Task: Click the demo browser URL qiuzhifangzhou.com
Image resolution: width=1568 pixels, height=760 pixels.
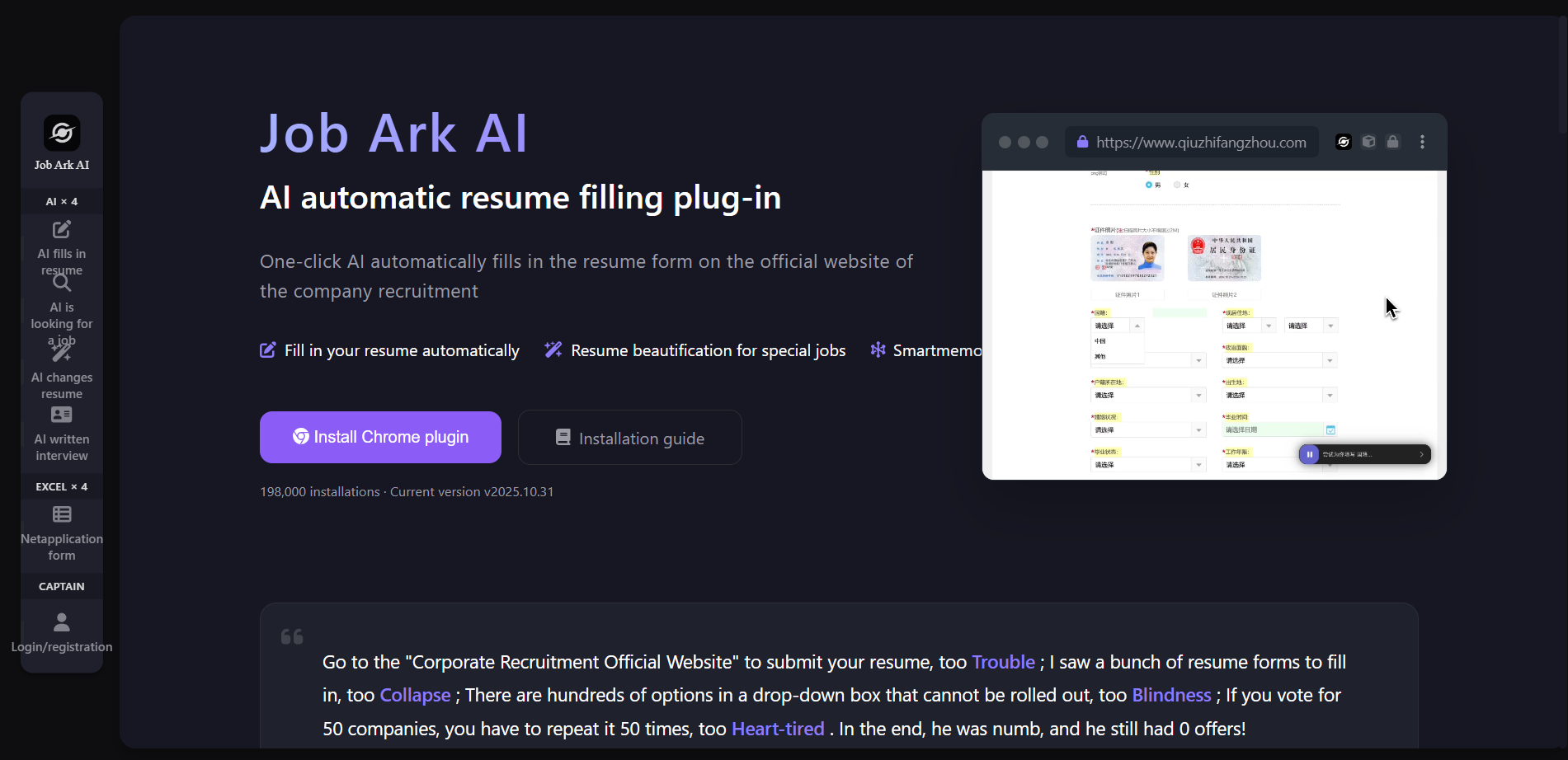Action: point(1201,142)
